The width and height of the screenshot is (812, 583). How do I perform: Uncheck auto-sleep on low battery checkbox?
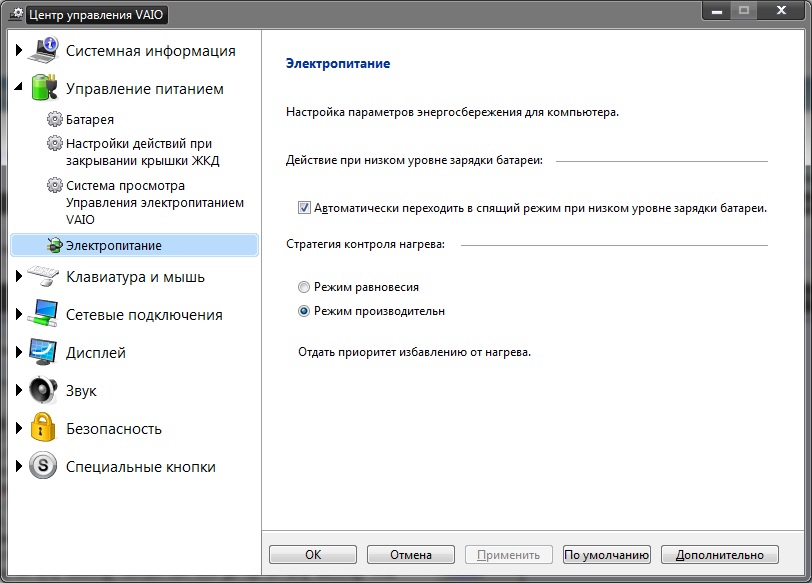[x=304, y=208]
